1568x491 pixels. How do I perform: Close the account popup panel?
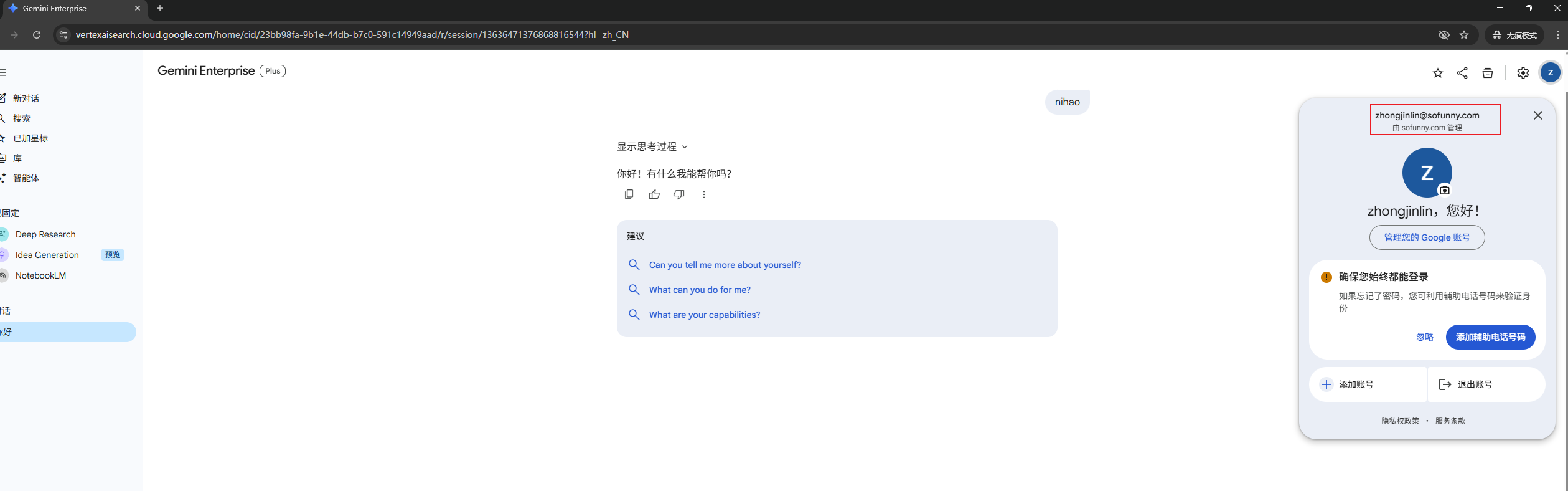click(x=1537, y=115)
